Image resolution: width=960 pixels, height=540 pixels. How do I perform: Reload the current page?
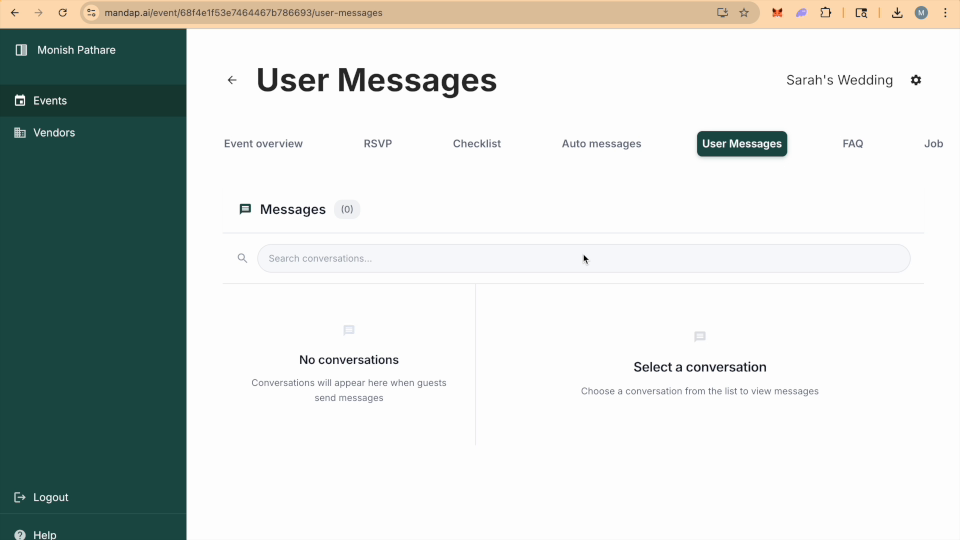coord(62,12)
